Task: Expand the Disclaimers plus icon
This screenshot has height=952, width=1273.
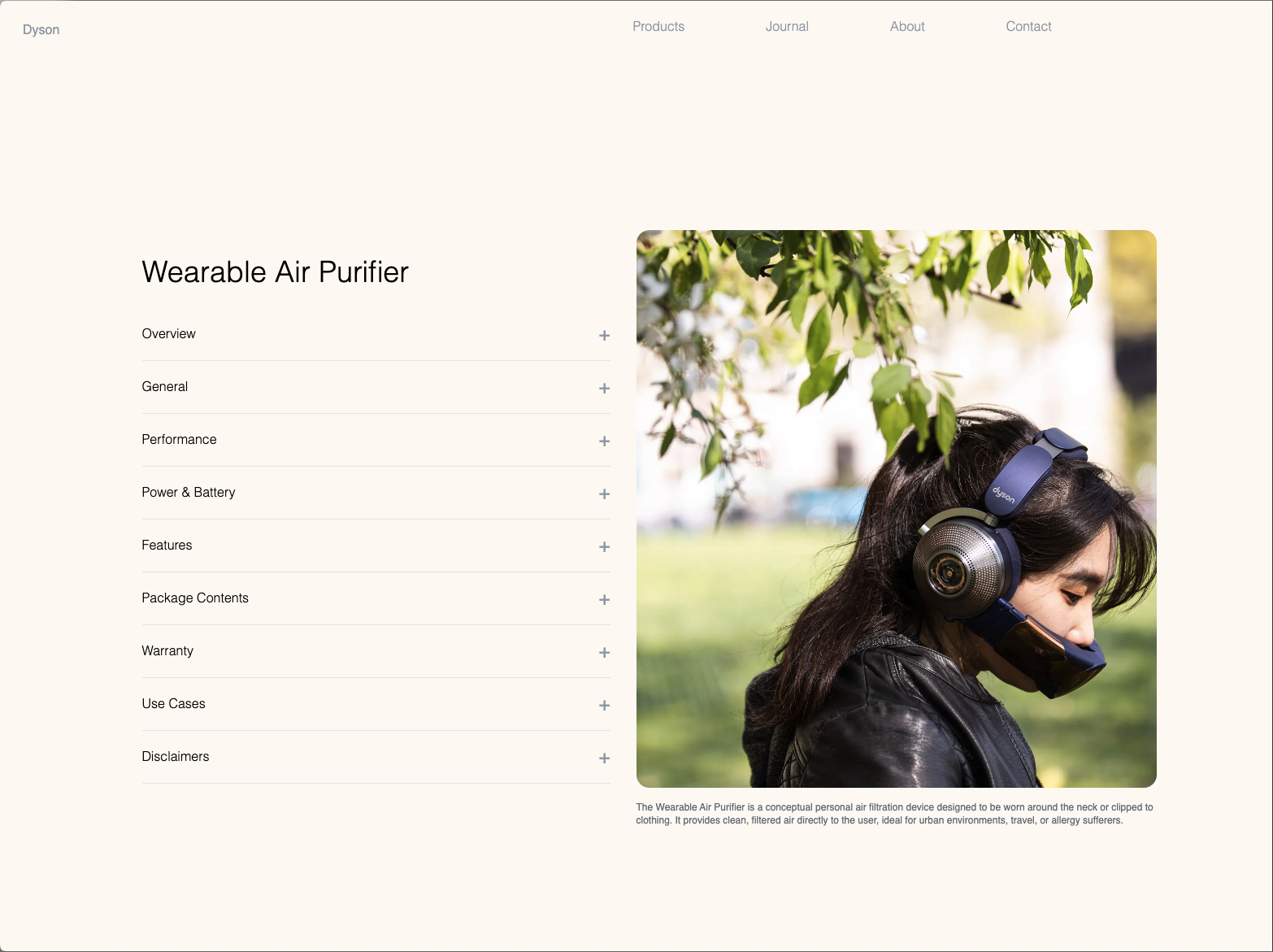Action: [604, 758]
